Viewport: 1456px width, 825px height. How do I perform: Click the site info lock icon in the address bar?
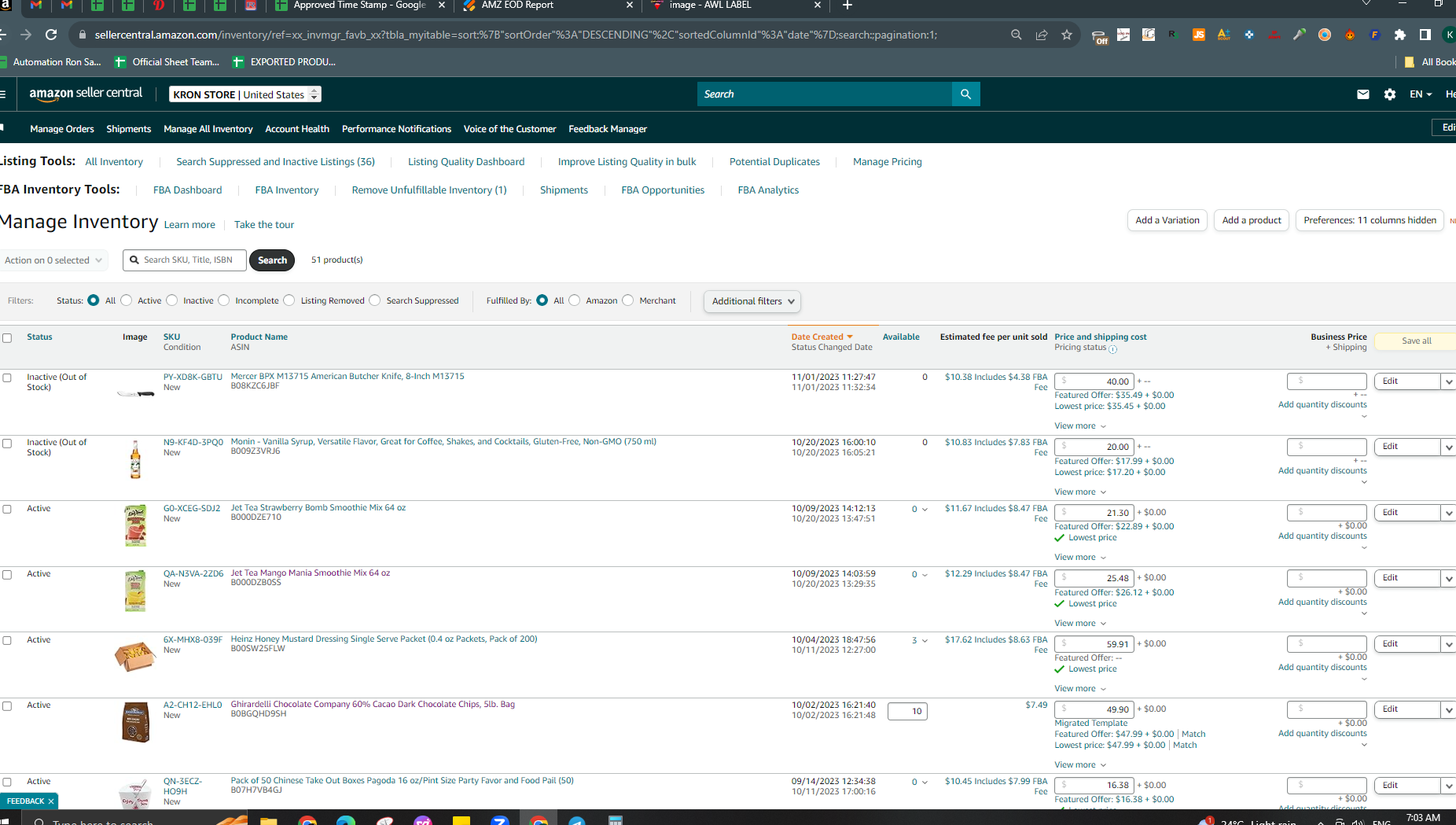click(82, 35)
